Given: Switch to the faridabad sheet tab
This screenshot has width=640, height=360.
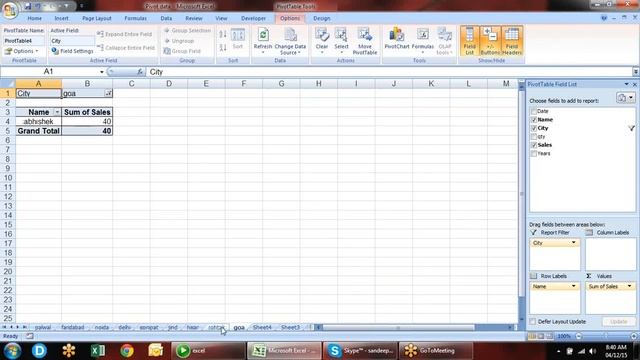Looking at the screenshot, I should coord(73,327).
